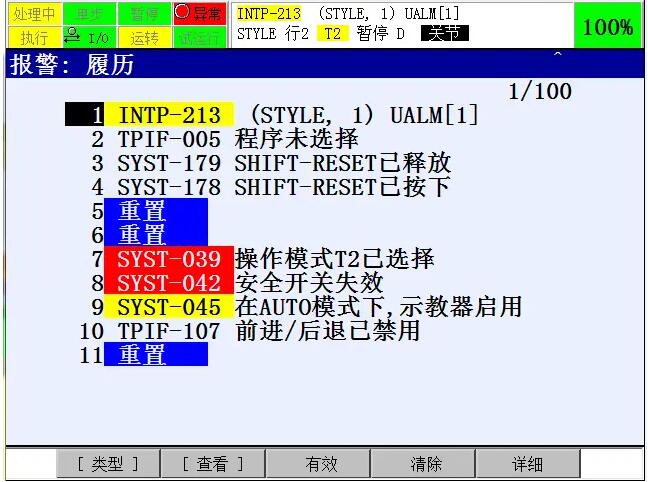Select row 8 SYST-042 安全开关失效
648x482 pixels.
point(238,283)
